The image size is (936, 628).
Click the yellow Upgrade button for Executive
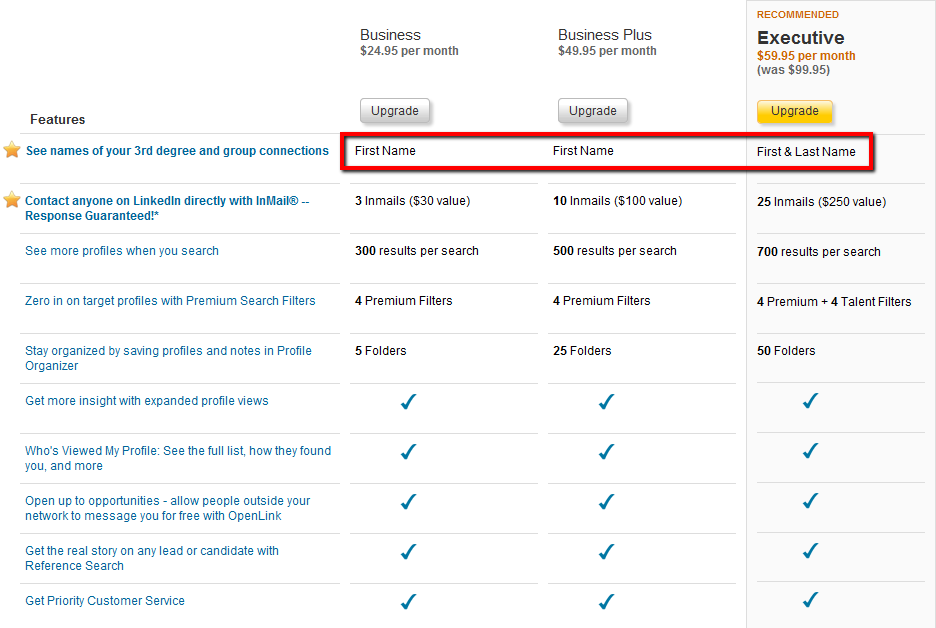coord(795,111)
